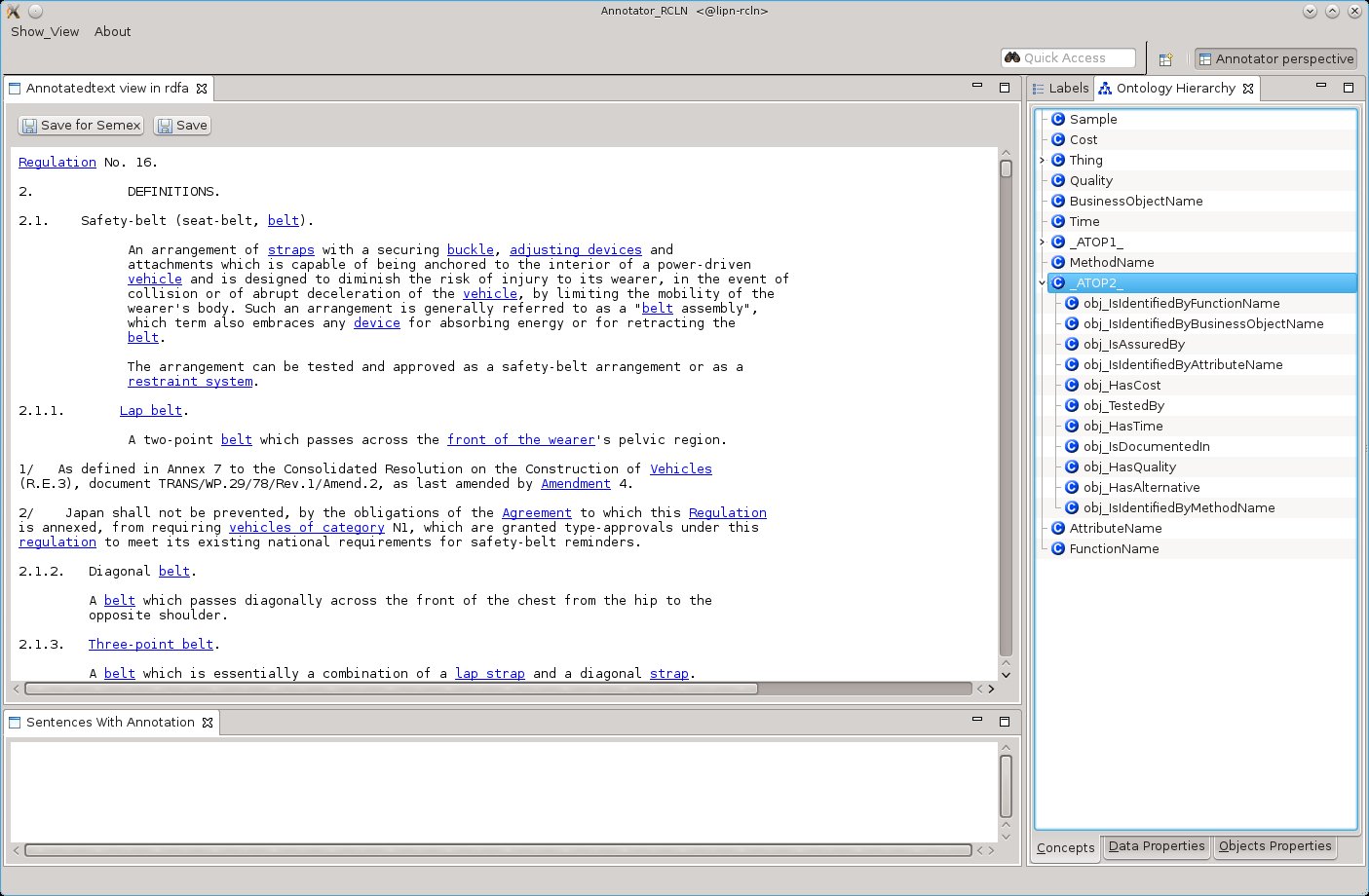
Task: Collapse the _ATOP2_ tree node
Action: [1042, 283]
